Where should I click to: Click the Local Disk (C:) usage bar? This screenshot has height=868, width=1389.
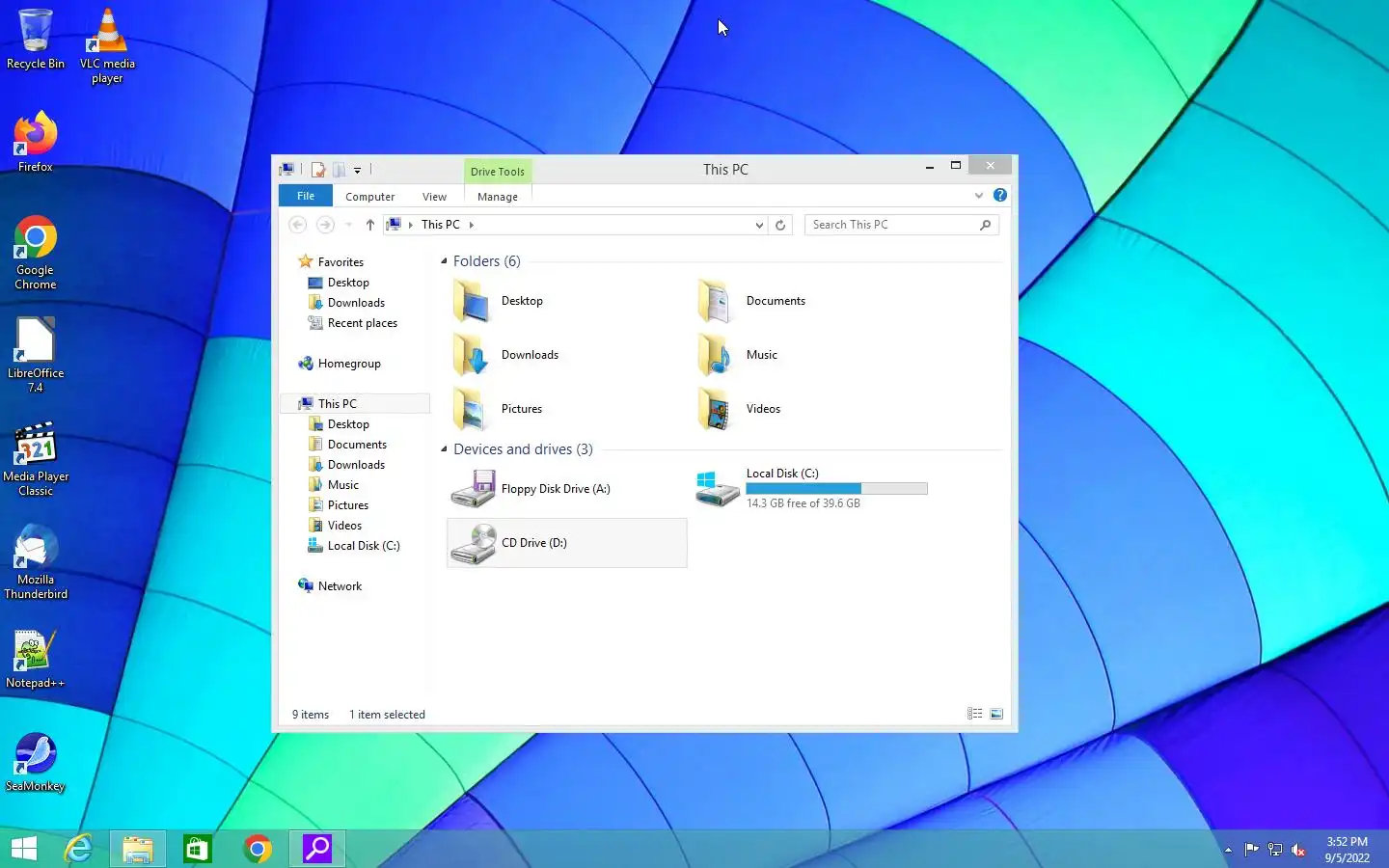click(836, 489)
